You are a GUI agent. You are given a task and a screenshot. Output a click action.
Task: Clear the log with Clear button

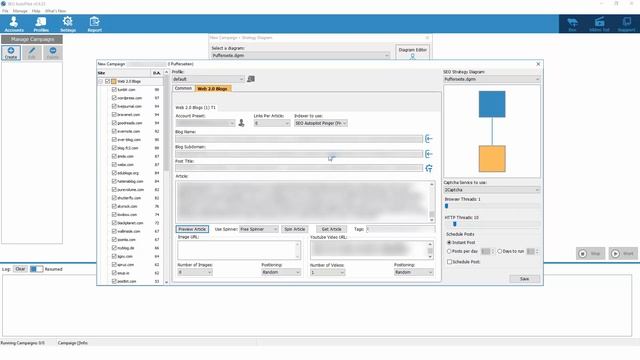click(20, 269)
